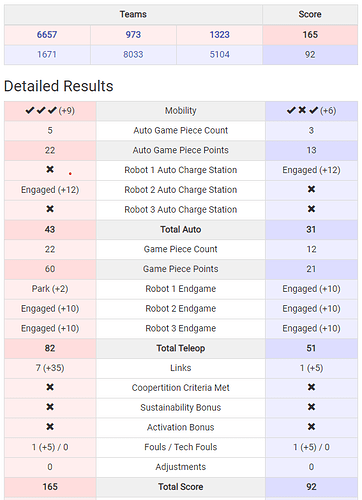Click red Activation Bonus X icon
The height and width of the screenshot is (500, 362).
[x=50, y=427]
